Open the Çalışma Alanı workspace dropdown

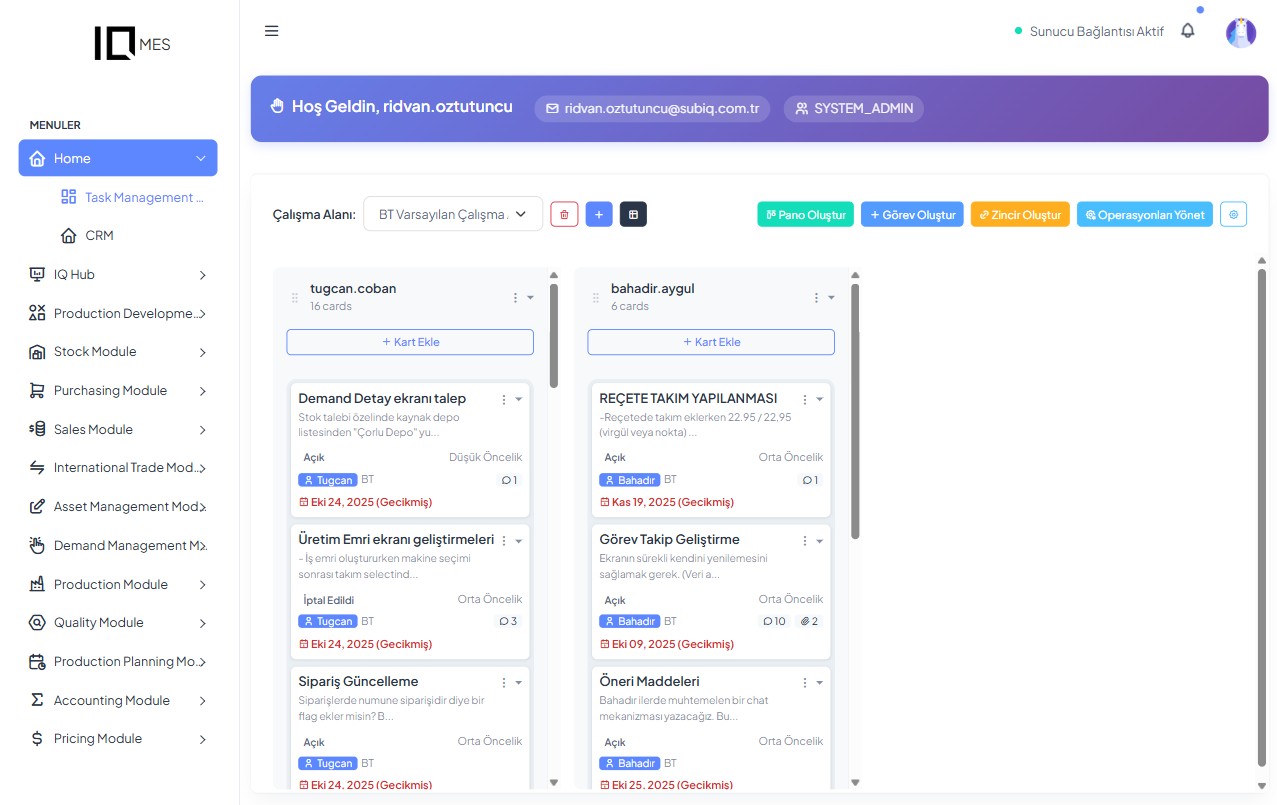coord(452,214)
